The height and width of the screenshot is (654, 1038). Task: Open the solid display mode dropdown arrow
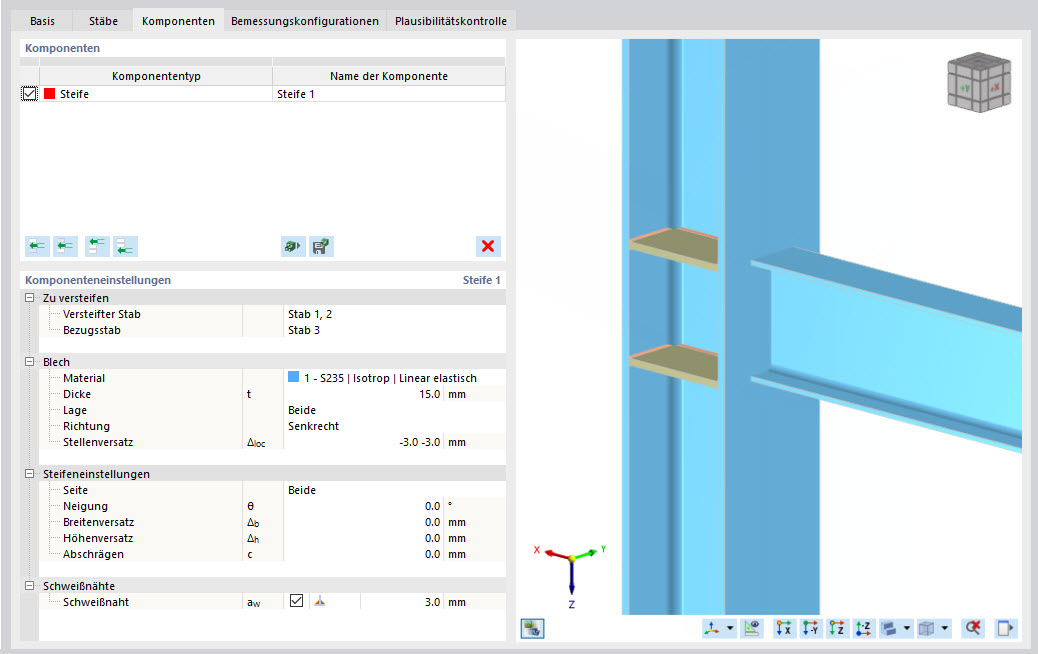(x=907, y=628)
